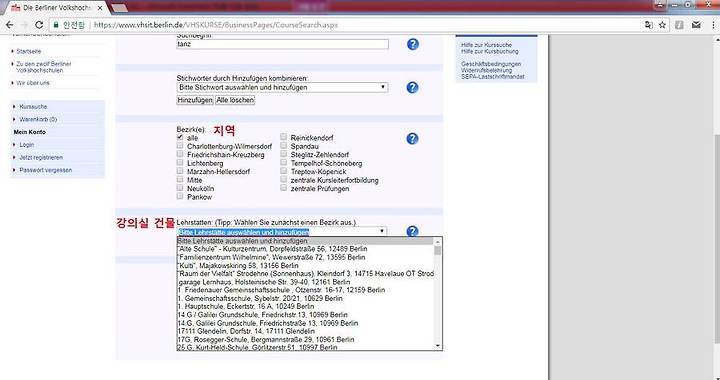Check the Spandau checkbox

pyautogui.click(x=284, y=145)
